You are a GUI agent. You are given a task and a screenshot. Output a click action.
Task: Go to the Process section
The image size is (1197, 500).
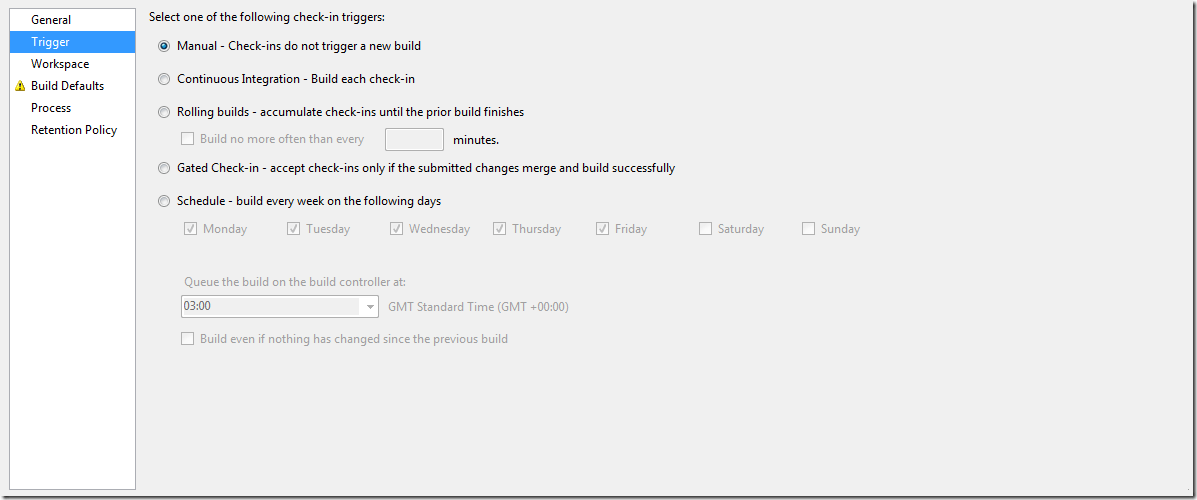pyautogui.click(x=51, y=108)
